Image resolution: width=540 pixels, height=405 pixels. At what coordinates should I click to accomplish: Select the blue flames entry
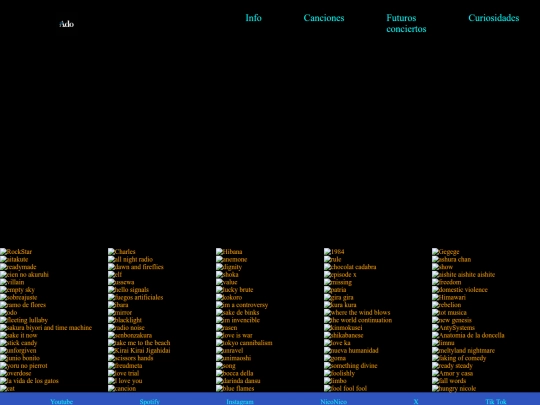pyautogui.click(x=235, y=388)
